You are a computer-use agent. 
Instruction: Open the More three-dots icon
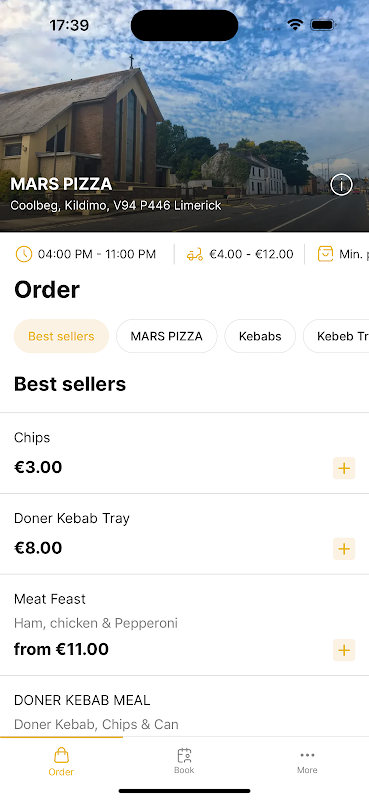[x=307, y=755]
